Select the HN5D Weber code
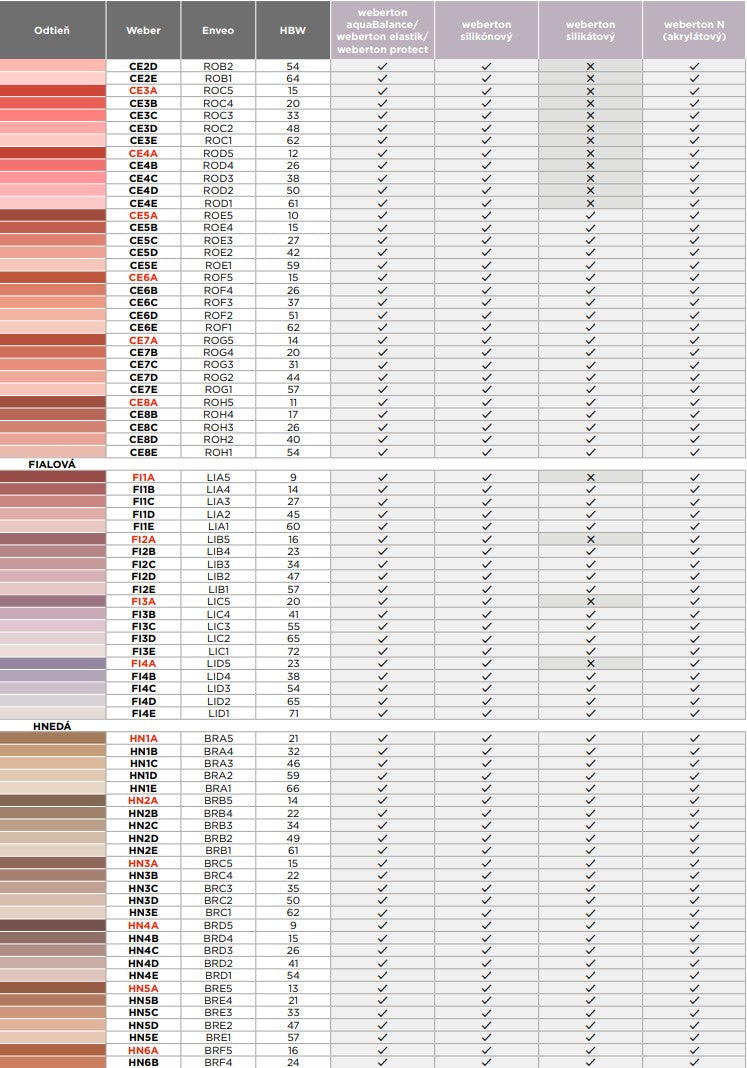This screenshot has height=1068, width=747. pos(144,1025)
